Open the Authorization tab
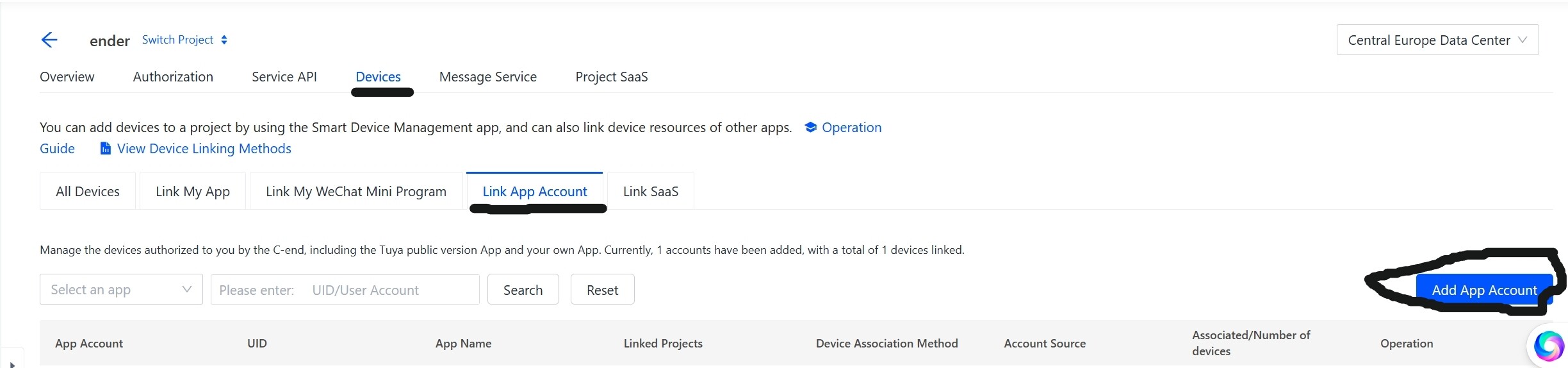This screenshot has width=1568, height=368. click(173, 77)
